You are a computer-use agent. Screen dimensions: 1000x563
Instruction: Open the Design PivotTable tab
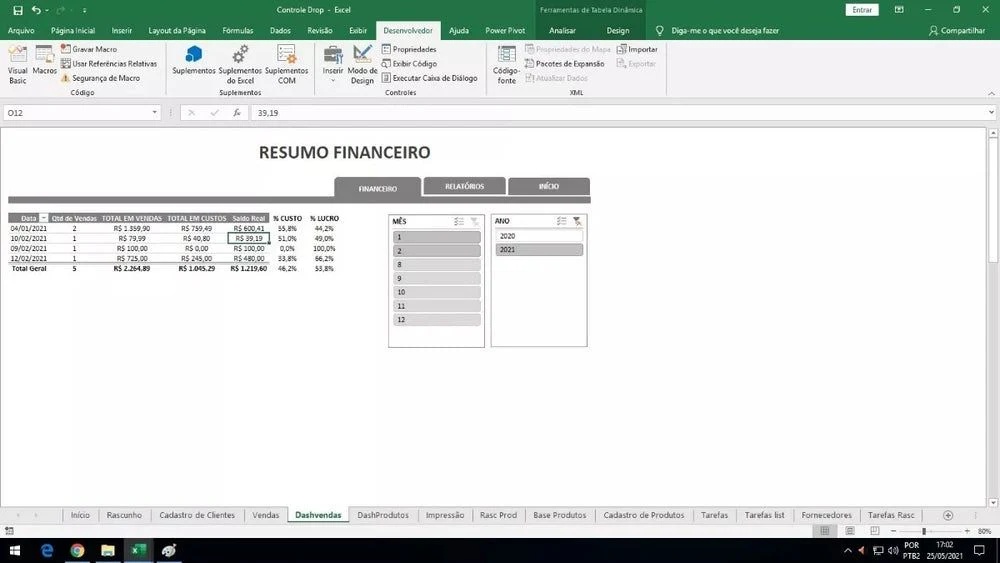617,31
